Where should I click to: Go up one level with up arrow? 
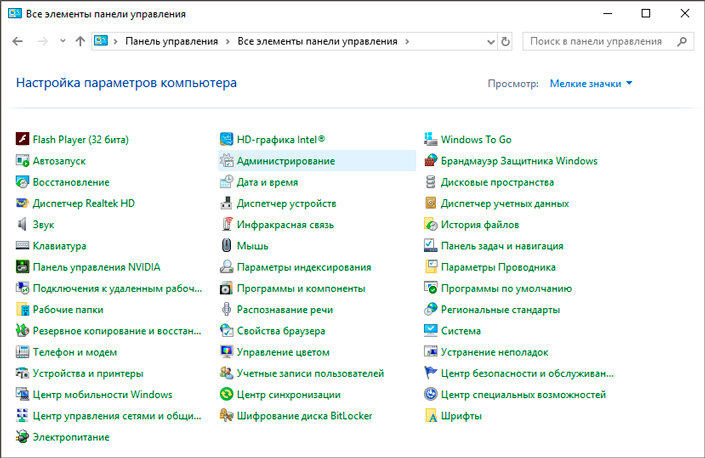[x=80, y=41]
